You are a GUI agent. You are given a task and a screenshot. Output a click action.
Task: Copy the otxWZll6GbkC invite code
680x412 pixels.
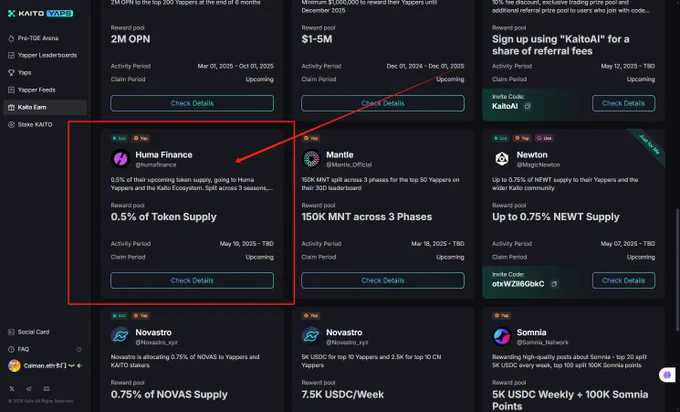point(554,284)
